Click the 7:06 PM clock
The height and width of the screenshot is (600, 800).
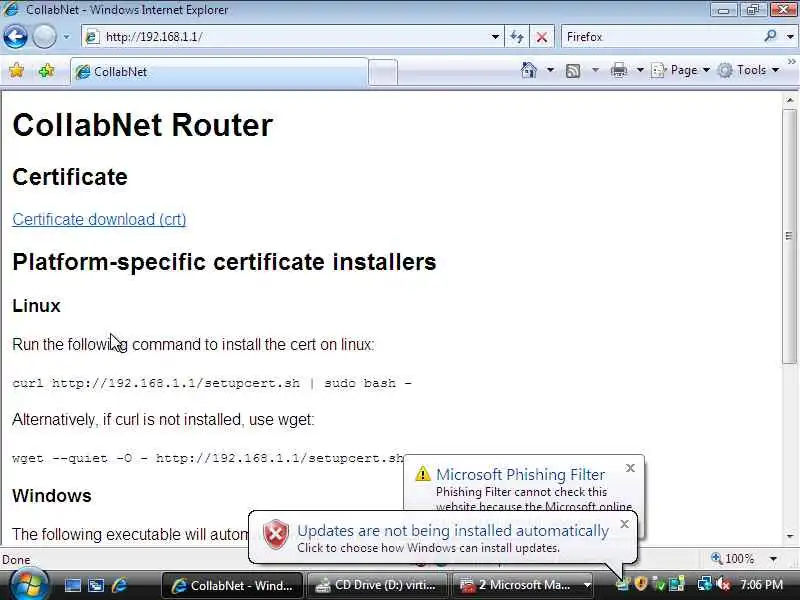761,585
